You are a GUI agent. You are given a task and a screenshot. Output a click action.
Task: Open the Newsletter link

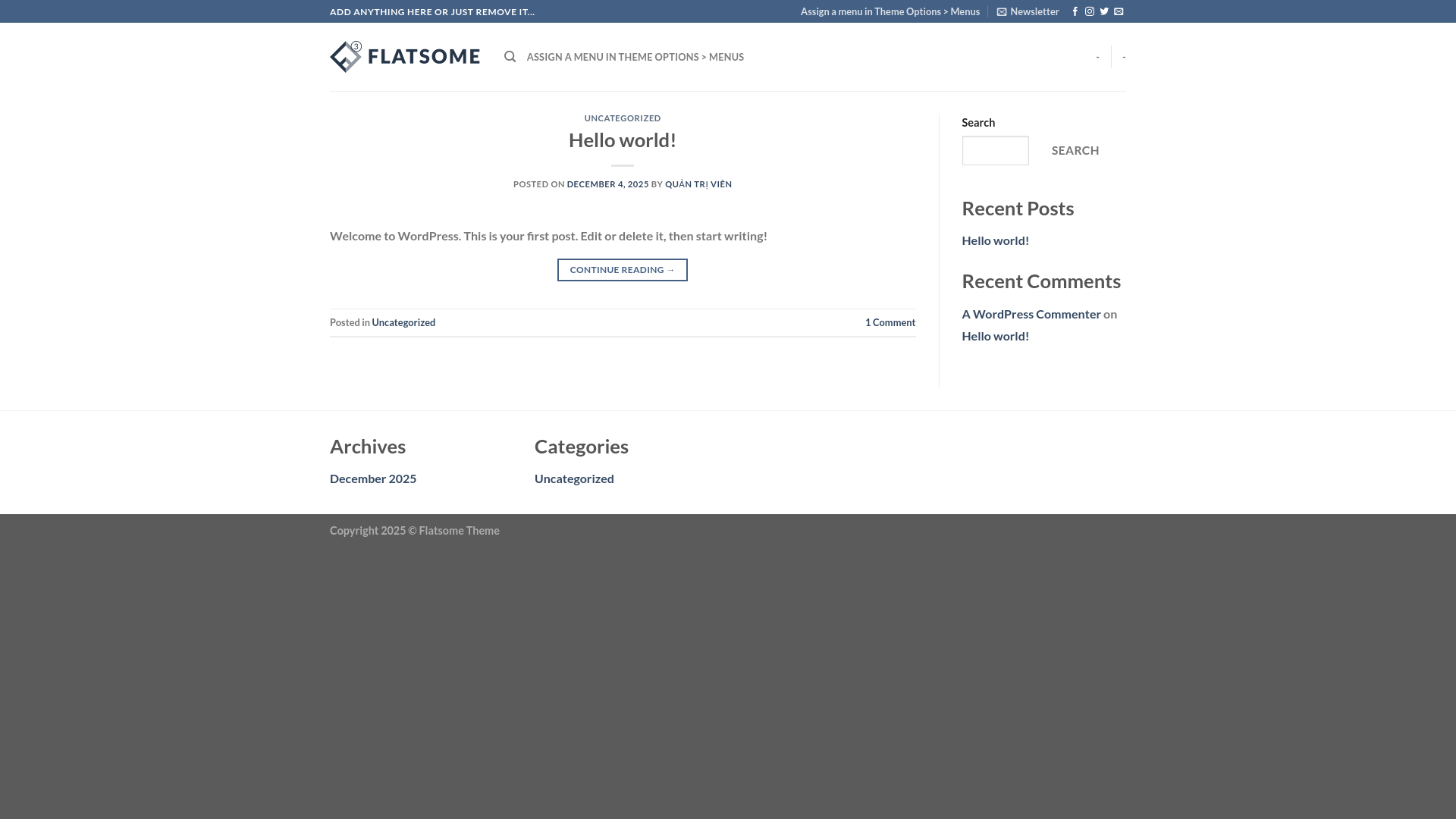pyautogui.click(x=1028, y=11)
